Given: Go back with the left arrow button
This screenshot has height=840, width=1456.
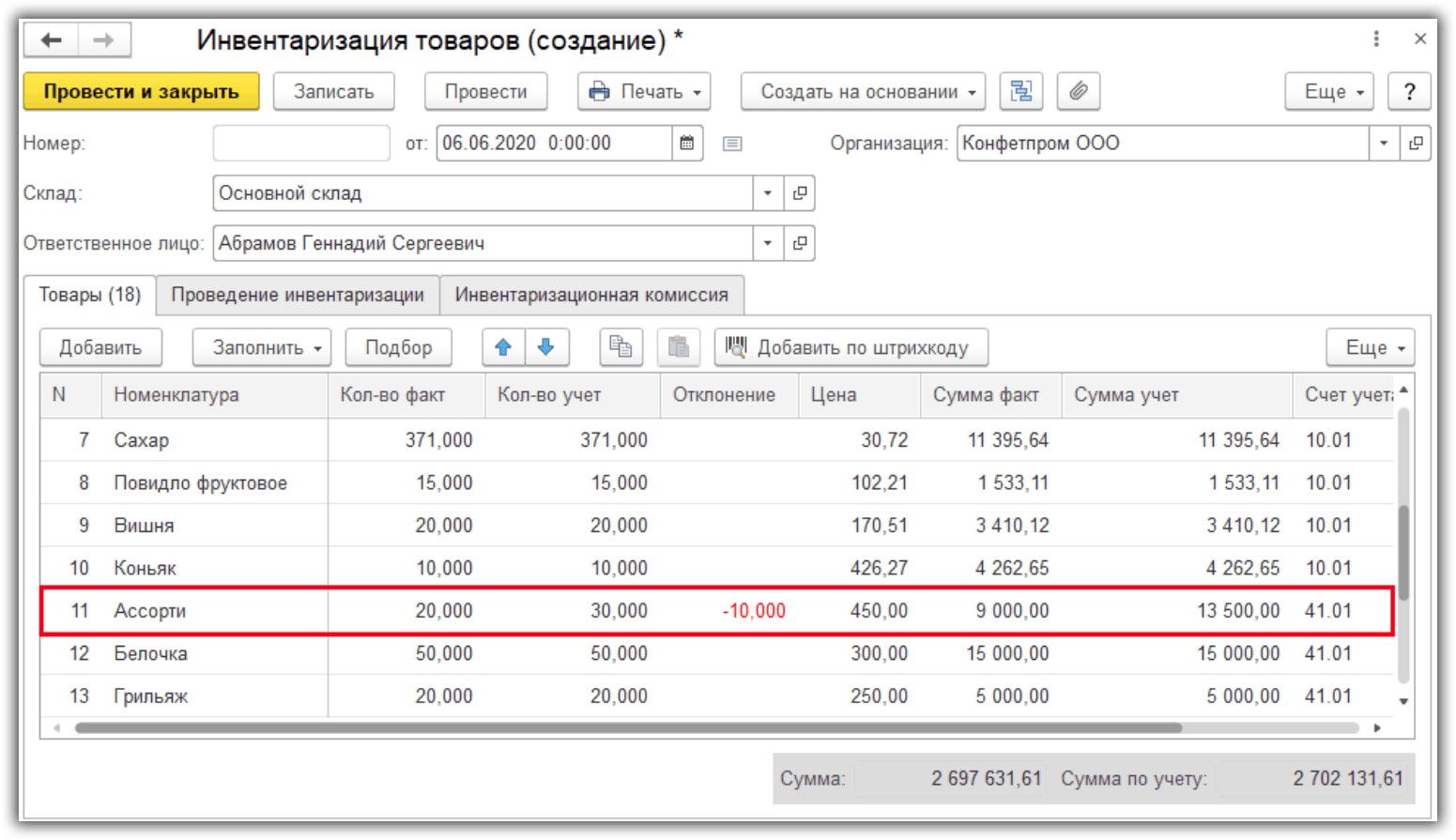Looking at the screenshot, I should click(51, 40).
